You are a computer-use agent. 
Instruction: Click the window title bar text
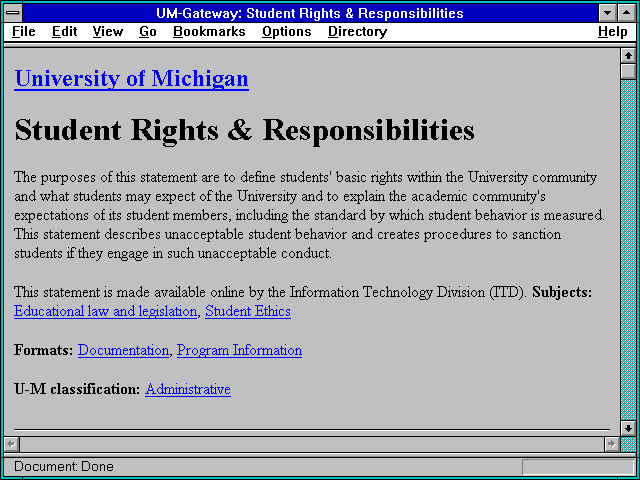point(310,13)
